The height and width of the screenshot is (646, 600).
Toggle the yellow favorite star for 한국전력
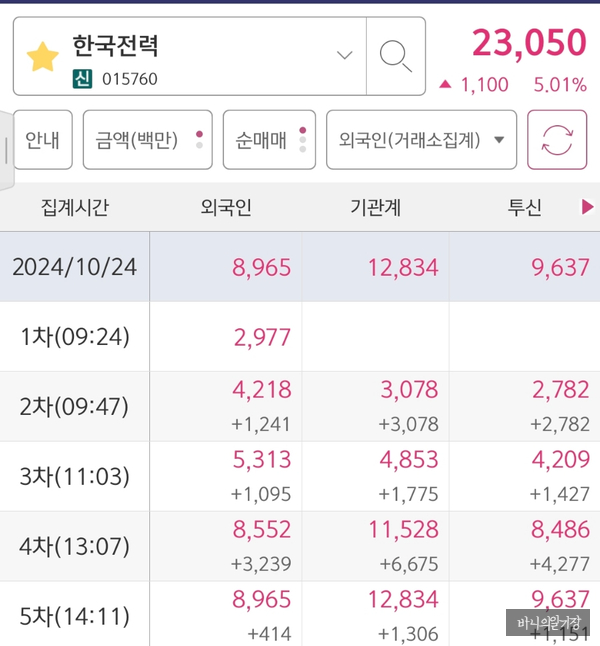click(x=42, y=57)
